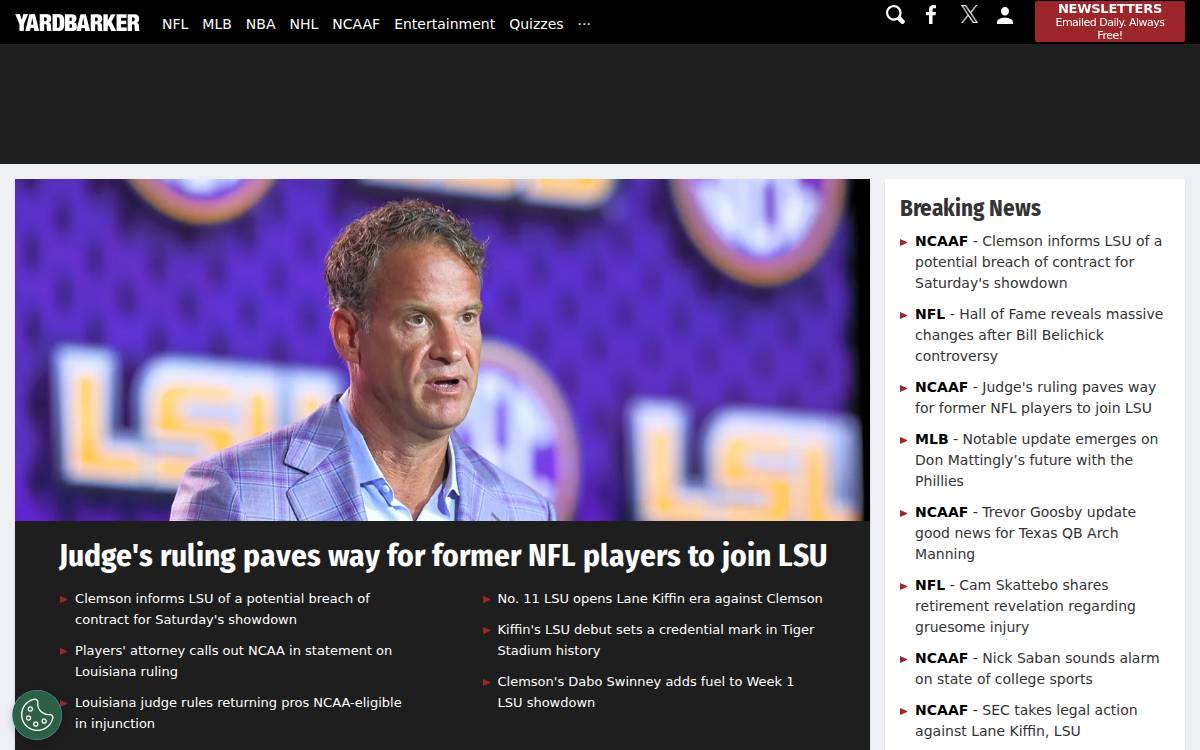
Task: Read SEC takes legal action against Lane Kiffin
Action: (1026, 721)
